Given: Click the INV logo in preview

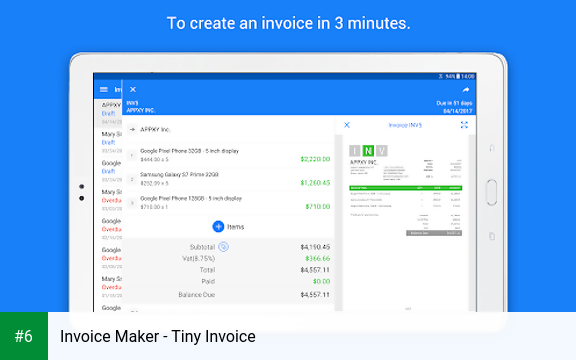Looking at the screenshot, I should pos(368,151).
